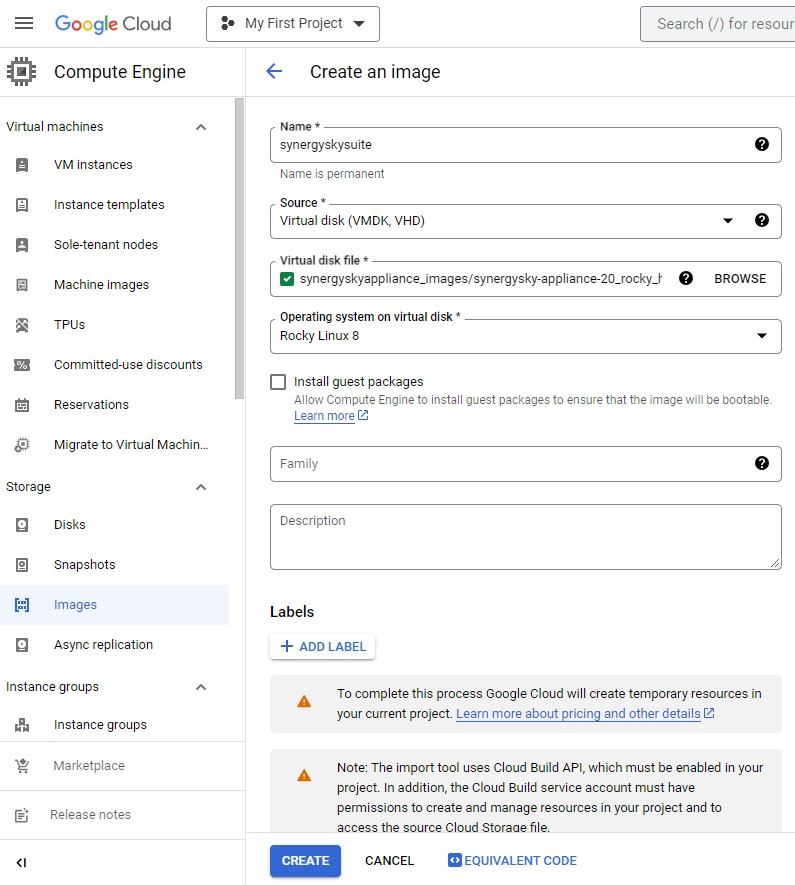
Task: Enable Install guest packages checkbox
Action: (x=278, y=382)
